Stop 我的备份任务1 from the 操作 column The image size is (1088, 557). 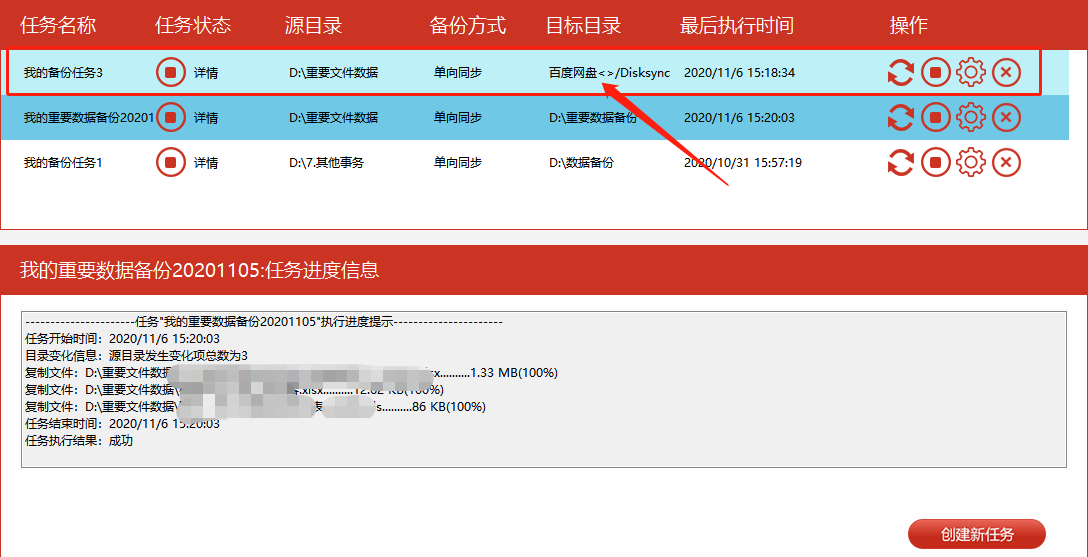(x=936, y=162)
